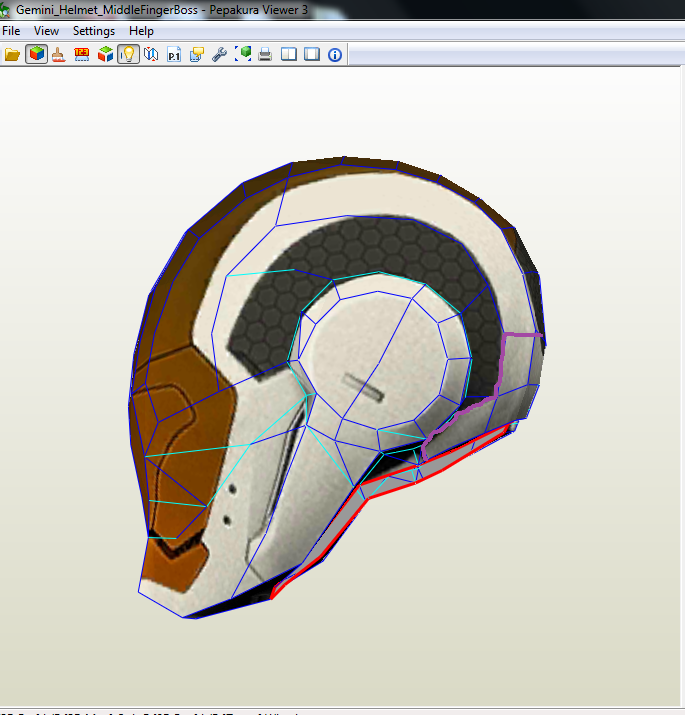The height and width of the screenshot is (715, 685).
Task: Select the paint brush icon
Action: click(59, 55)
